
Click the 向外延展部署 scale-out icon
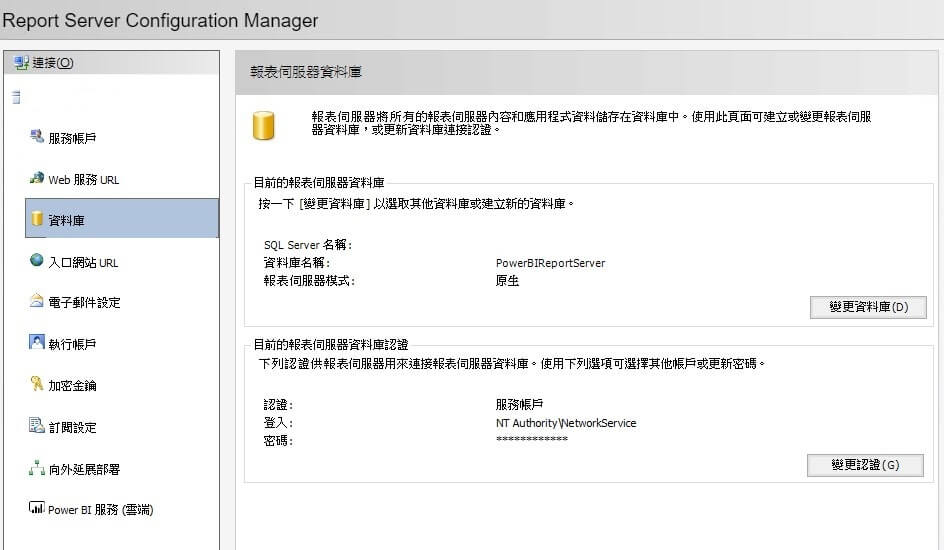[x=37, y=469]
